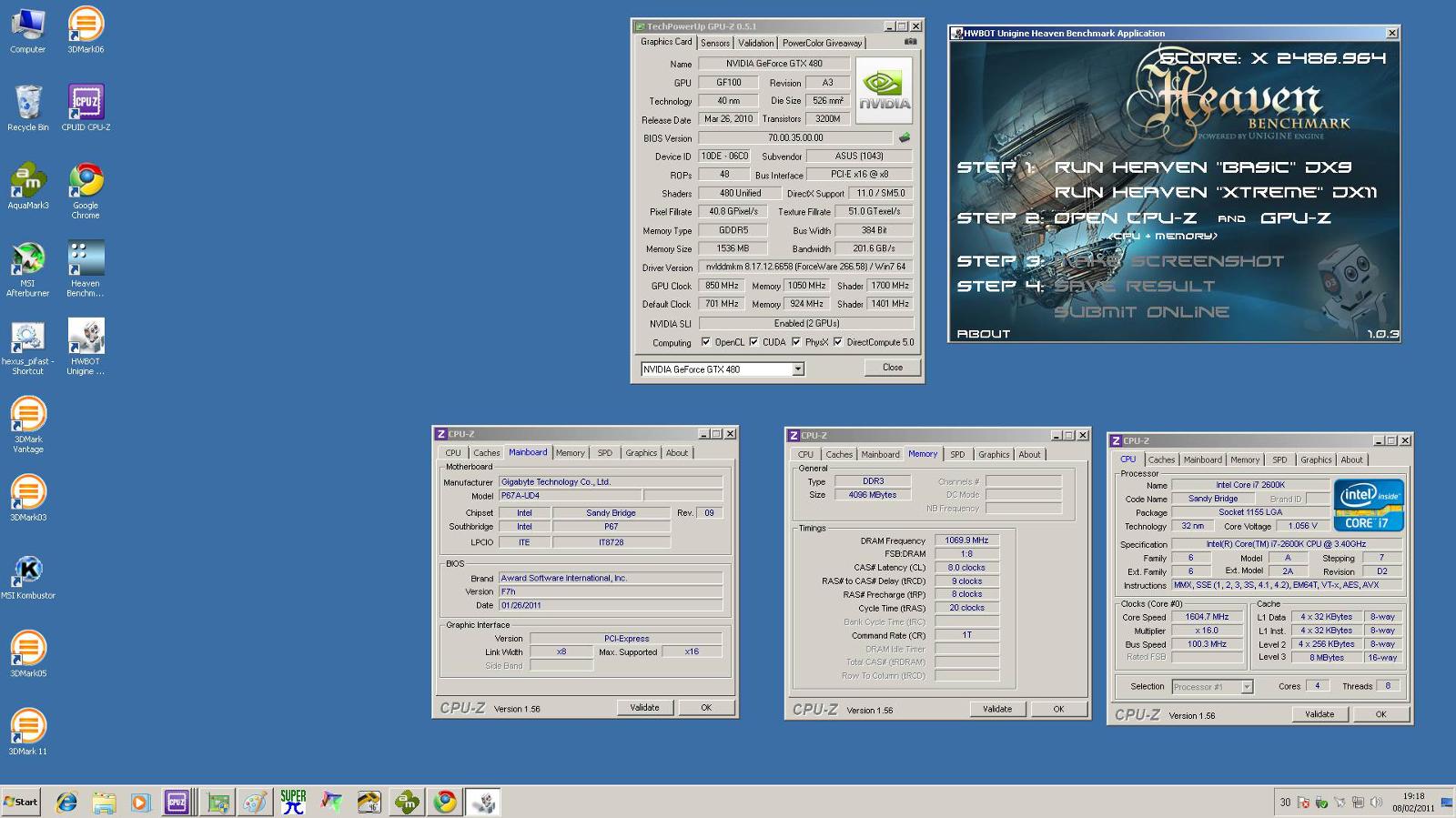
Task: Click the save BIOS chip icon in GPU-Z
Action: (x=905, y=138)
